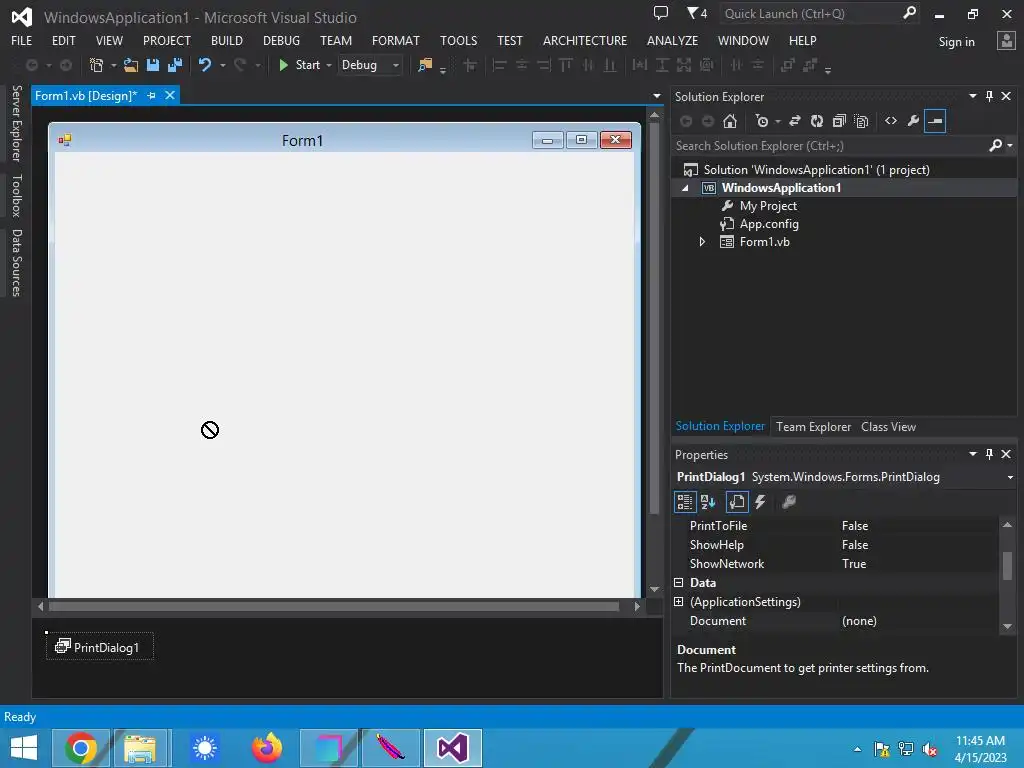
Task: Click the Refresh icon in Solution Explorer
Action: 817,121
